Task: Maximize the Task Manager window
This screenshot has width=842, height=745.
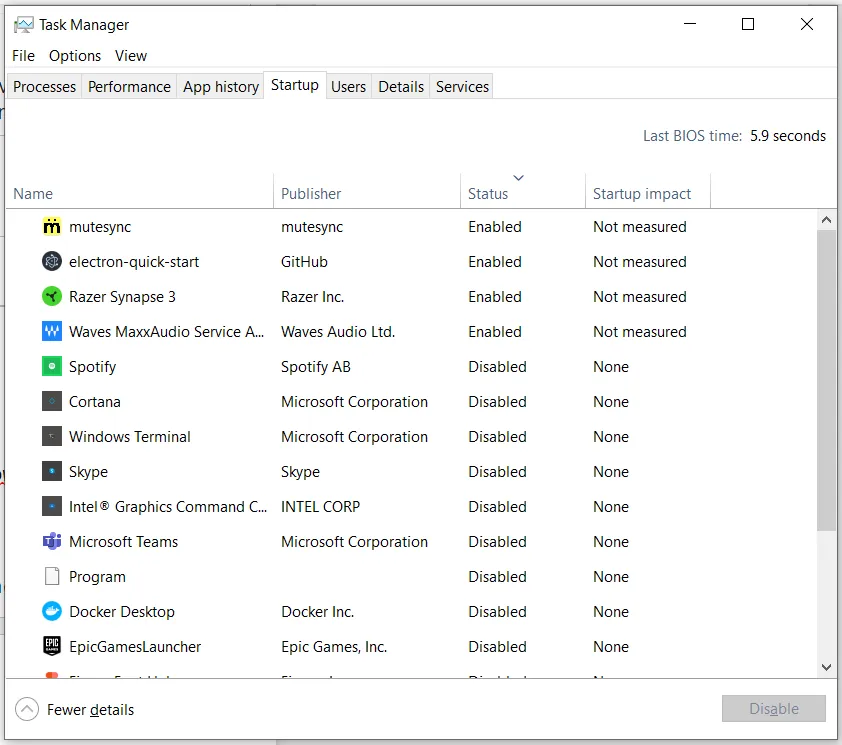Action: click(747, 24)
